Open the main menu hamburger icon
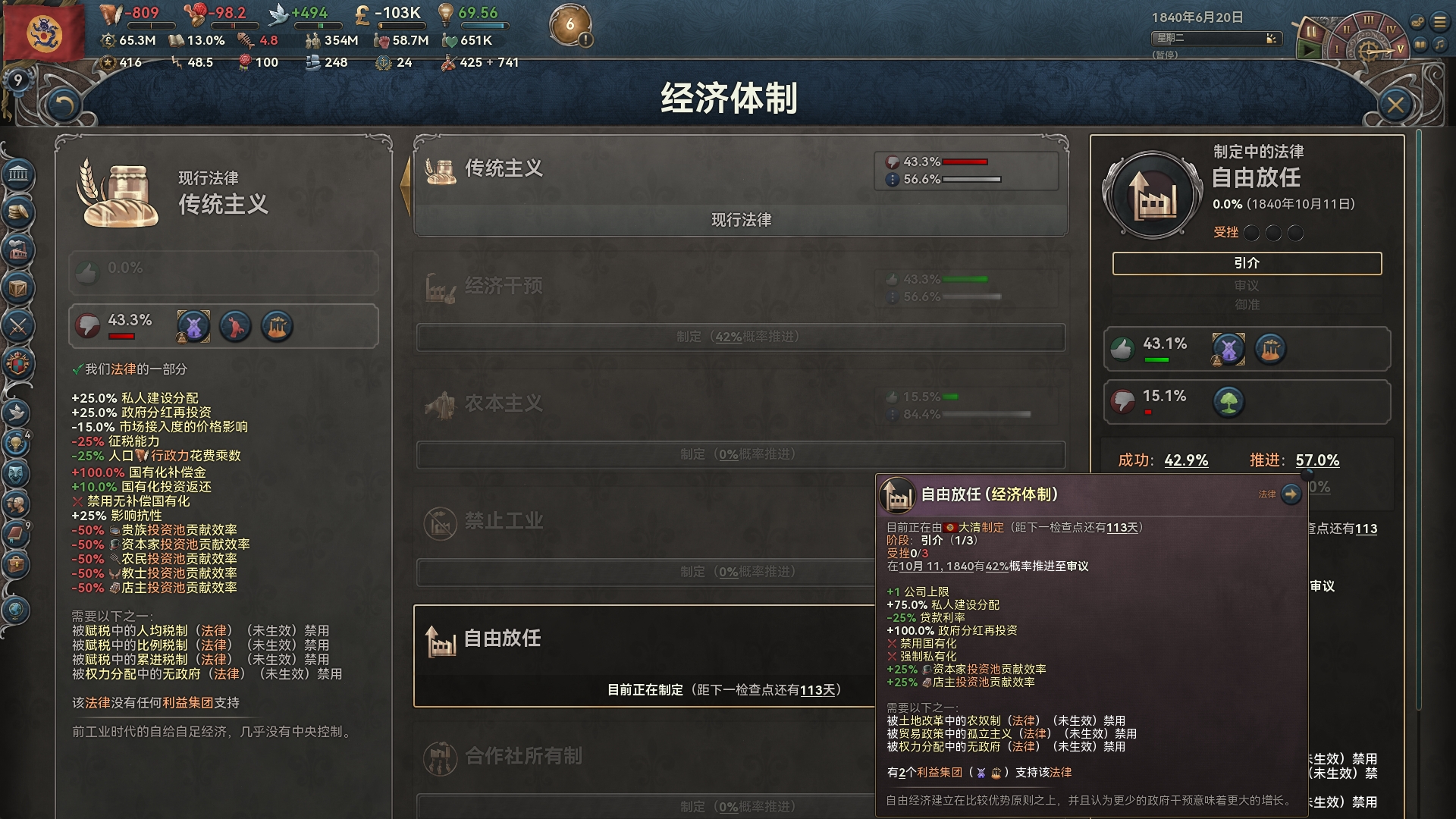Viewport: 1456px width, 819px height. (1439, 22)
